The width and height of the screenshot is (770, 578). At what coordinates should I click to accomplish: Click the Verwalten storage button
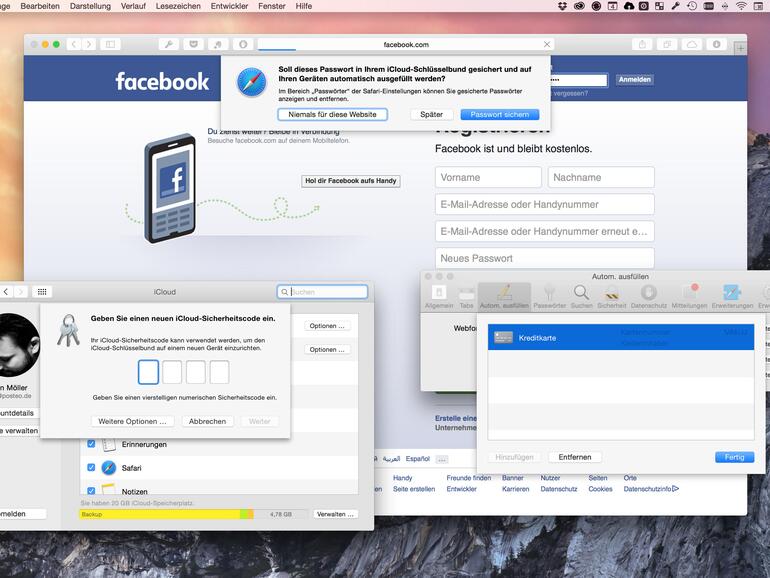coord(335,514)
